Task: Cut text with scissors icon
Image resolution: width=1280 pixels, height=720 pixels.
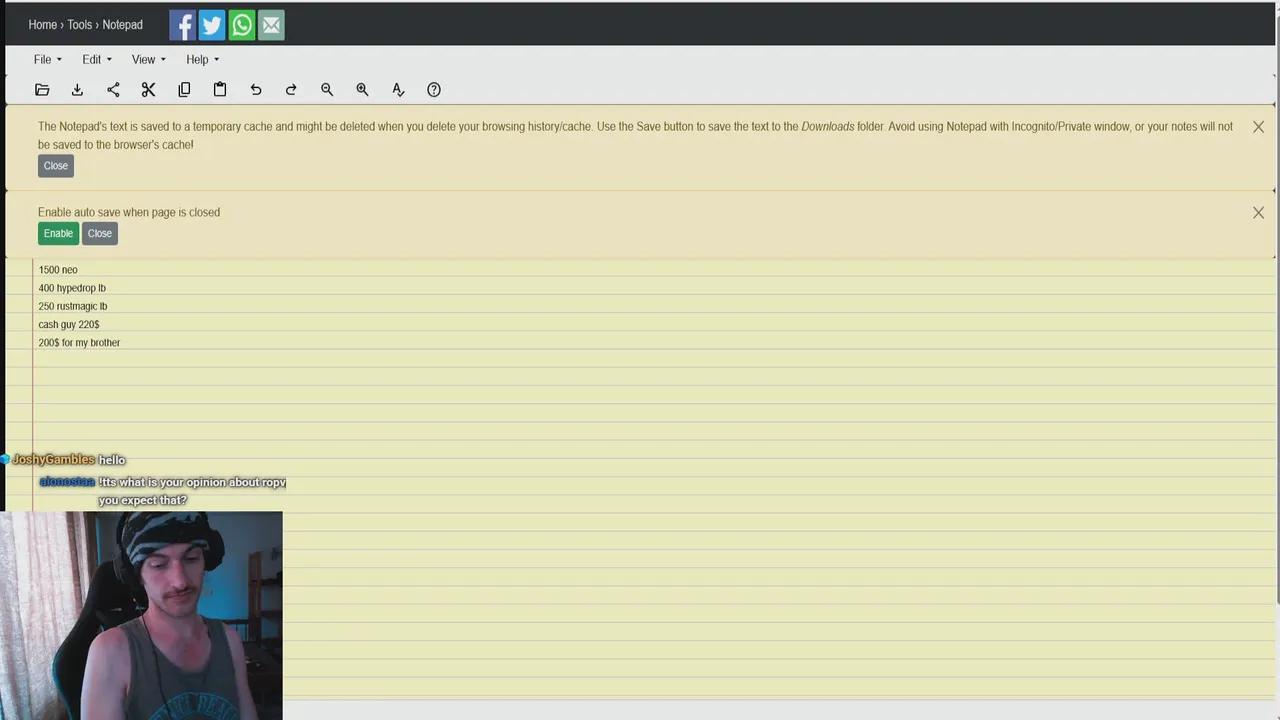Action: (x=148, y=90)
